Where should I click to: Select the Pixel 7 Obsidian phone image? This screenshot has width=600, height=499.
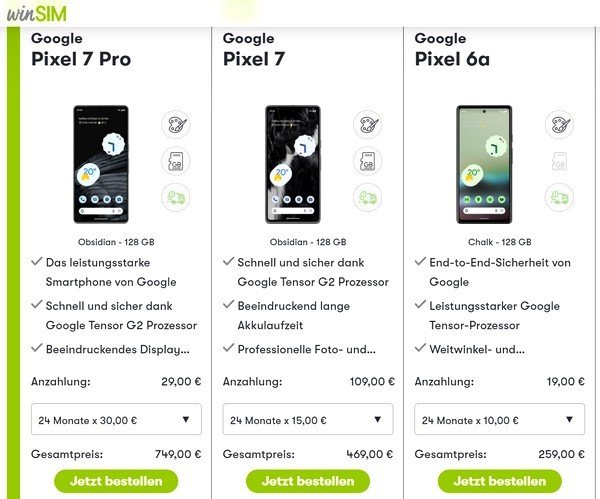click(292, 163)
